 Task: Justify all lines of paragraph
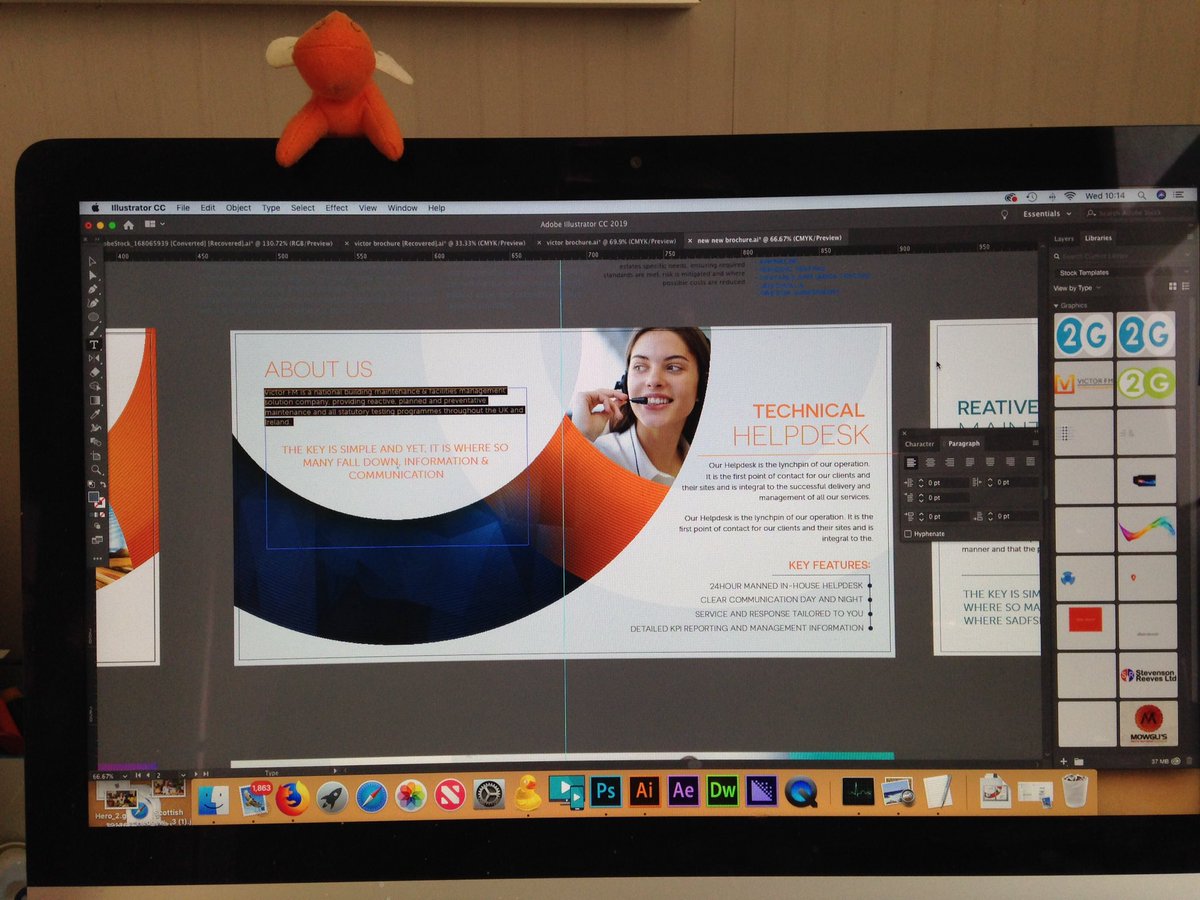point(1029,462)
